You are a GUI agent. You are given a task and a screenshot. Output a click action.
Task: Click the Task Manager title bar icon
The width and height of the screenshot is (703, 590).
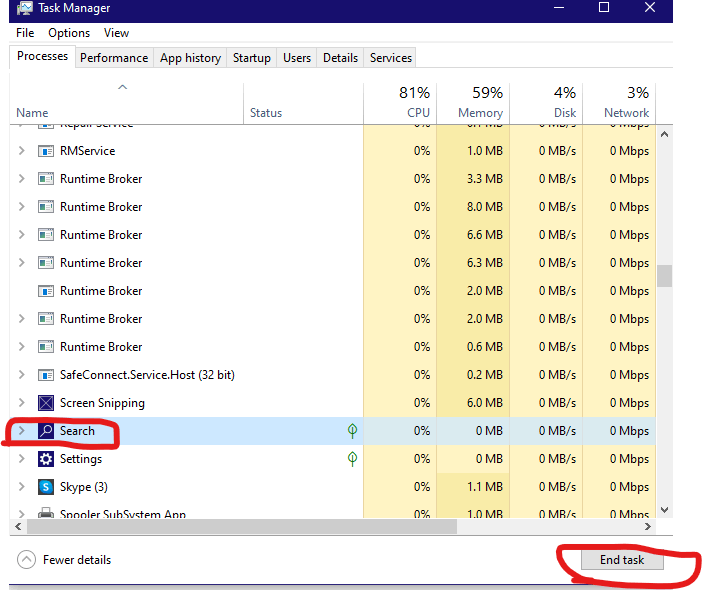click(x=24, y=8)
